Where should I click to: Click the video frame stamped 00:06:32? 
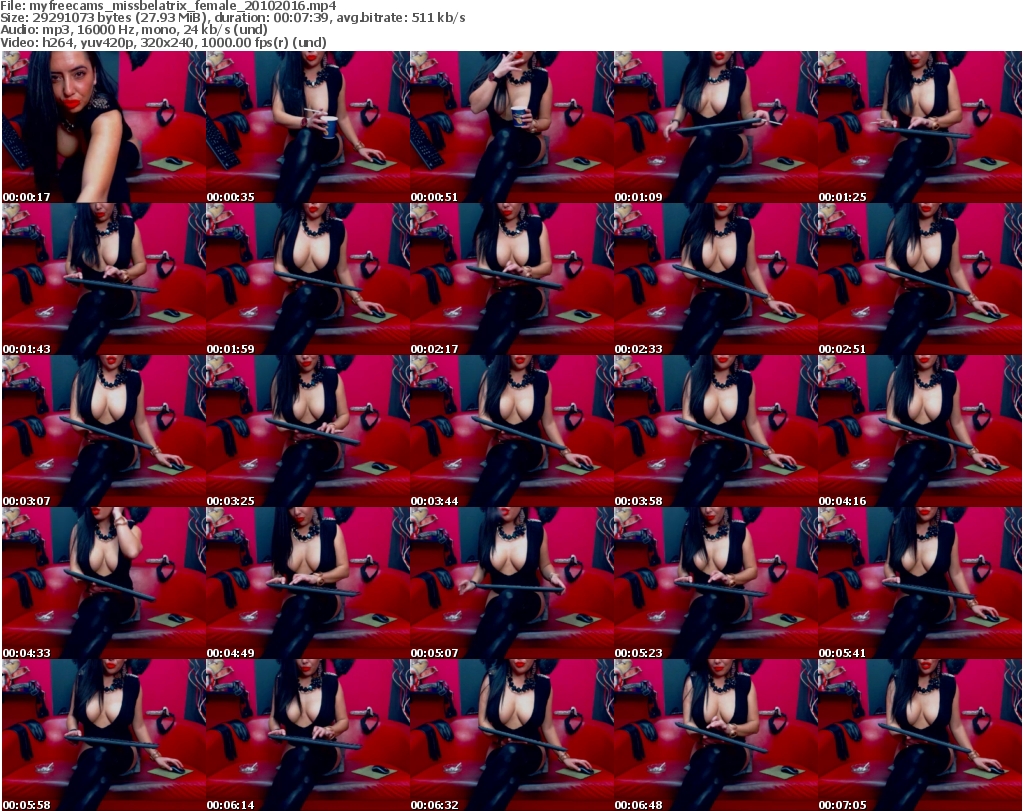pos(511,735)
